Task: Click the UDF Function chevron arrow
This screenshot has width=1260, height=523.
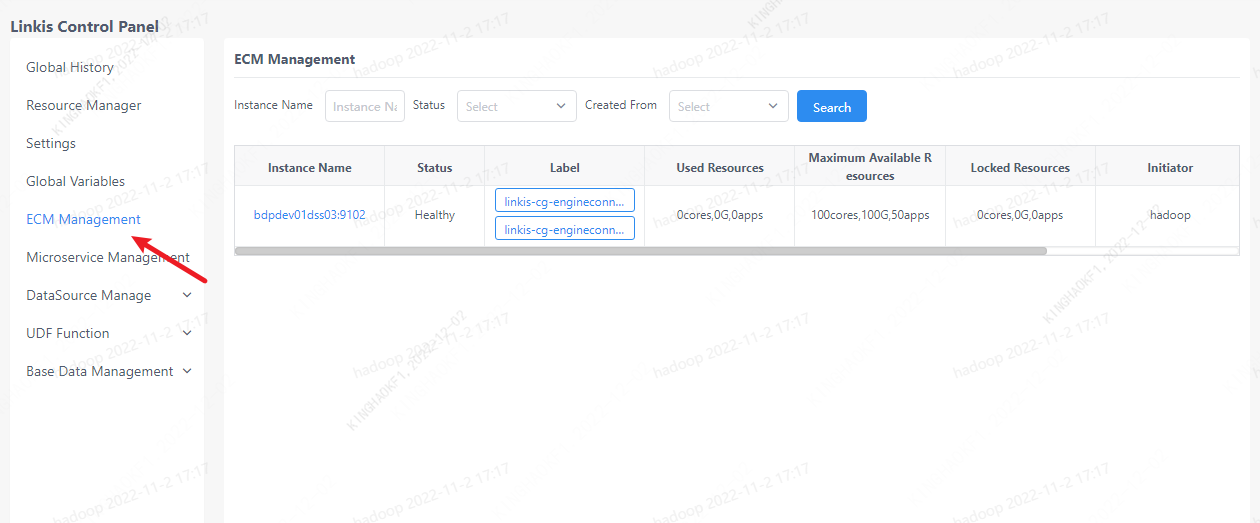Action: pos(187,333)
